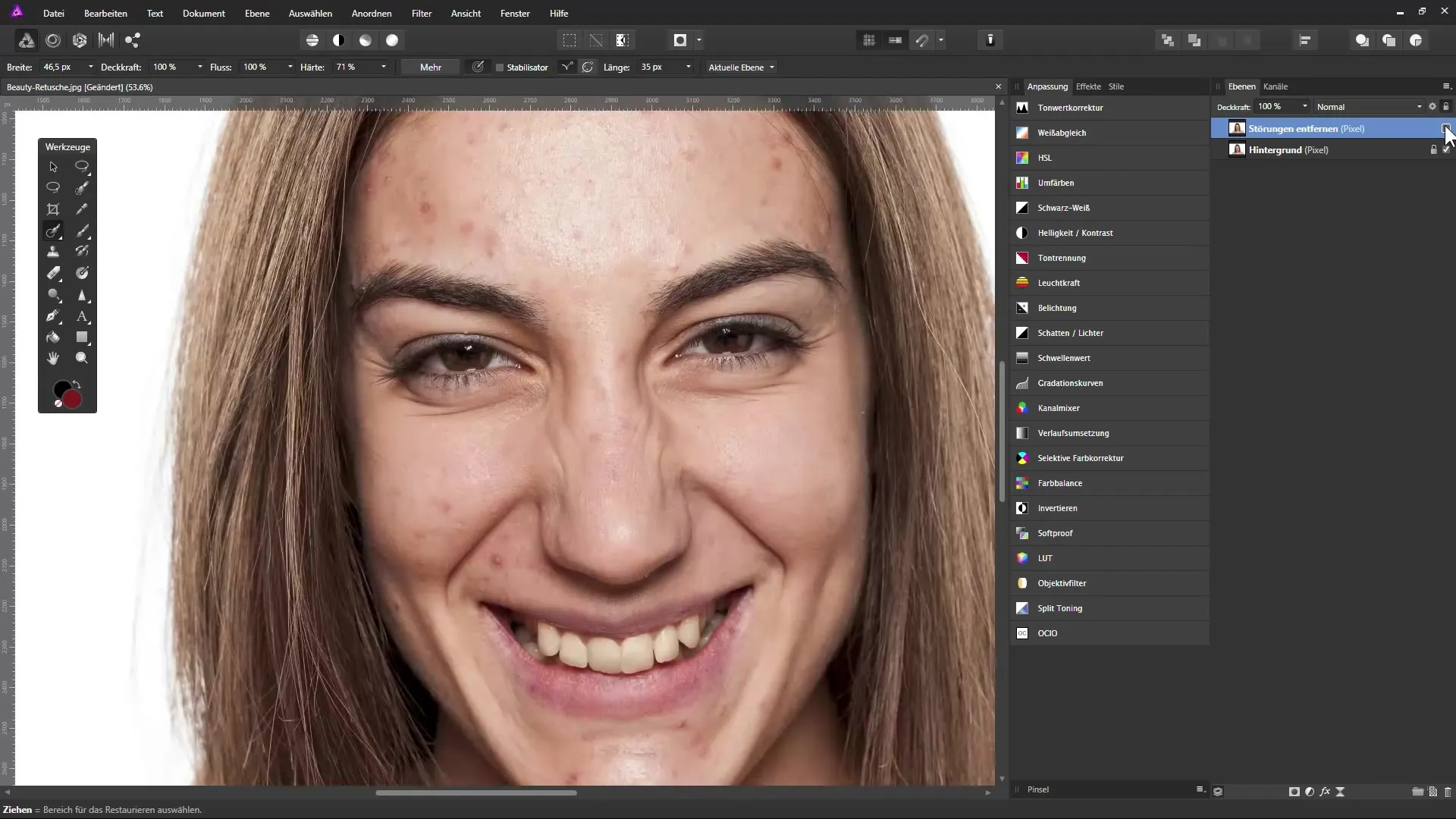This screenshot has height=819, width=1456.
Task: Pick the Color Picker eyedropper tool
Action: tap(82, 209)
